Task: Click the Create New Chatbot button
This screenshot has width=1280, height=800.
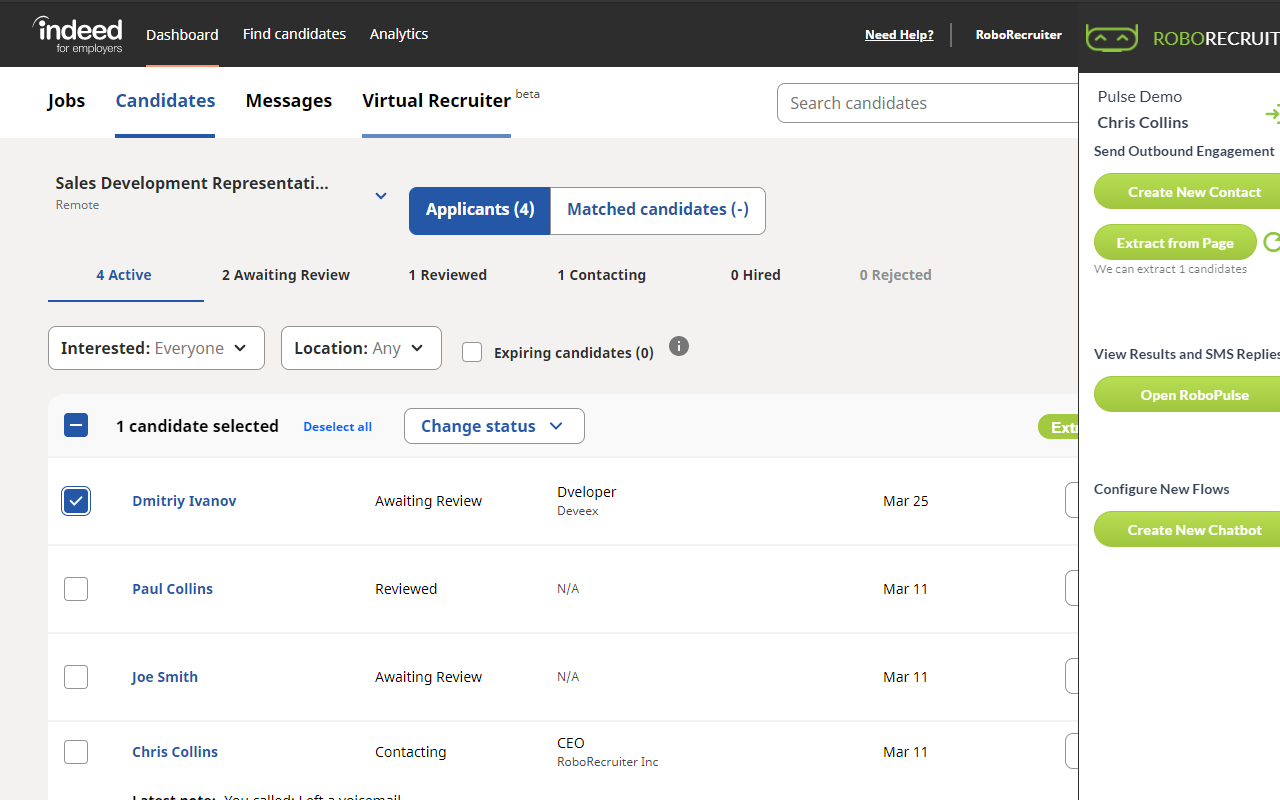Action: point(1187,530)
